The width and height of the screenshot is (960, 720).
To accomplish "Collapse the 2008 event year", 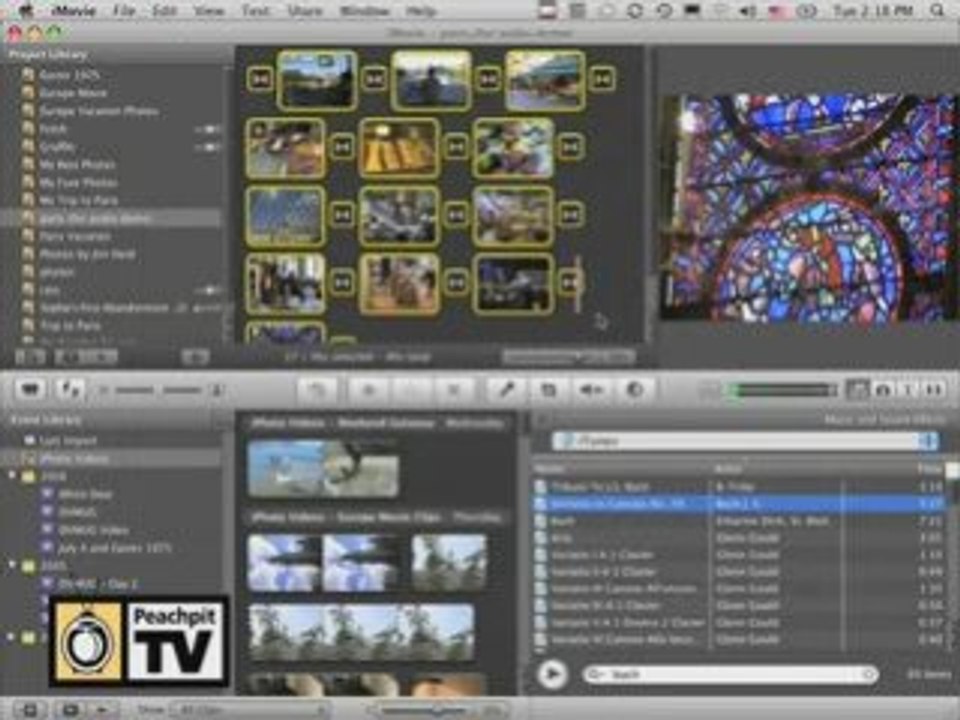I will tap(12, 476).
